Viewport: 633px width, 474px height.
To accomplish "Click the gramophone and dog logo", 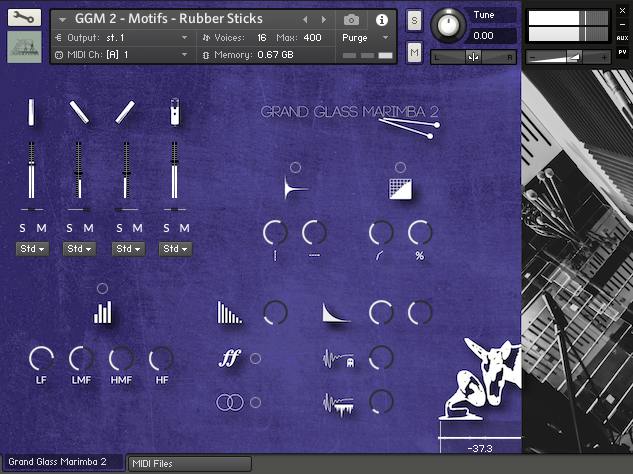I will coord(480,380).
